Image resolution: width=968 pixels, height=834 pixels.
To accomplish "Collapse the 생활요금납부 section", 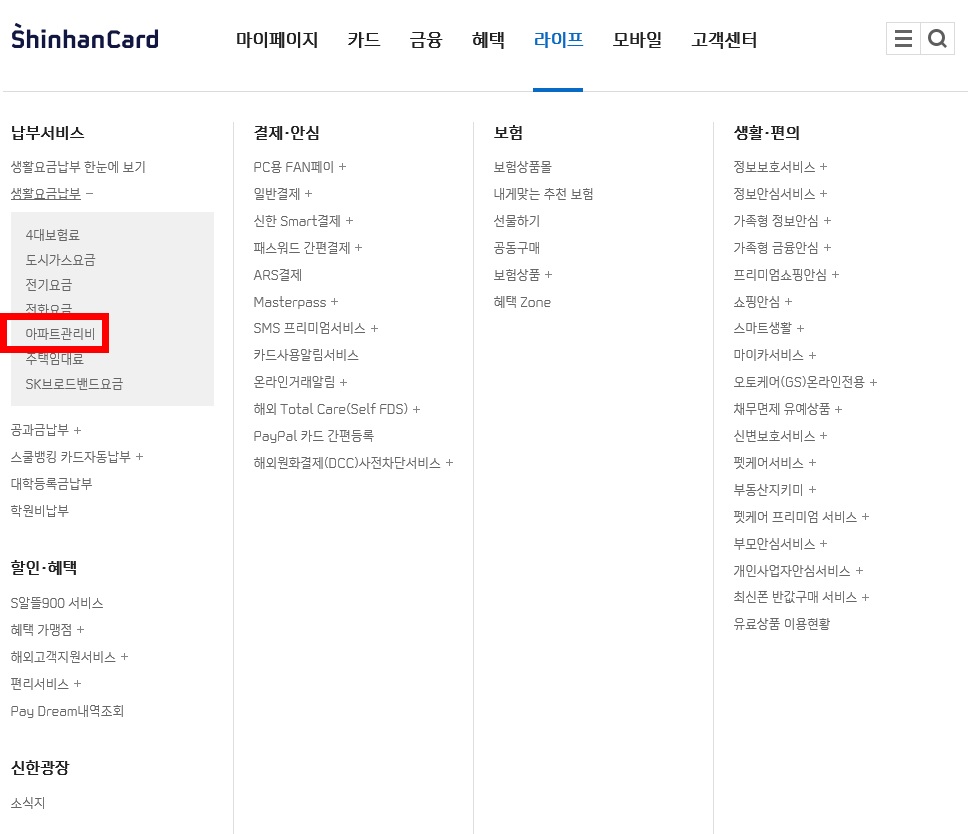I will (47, 193).
